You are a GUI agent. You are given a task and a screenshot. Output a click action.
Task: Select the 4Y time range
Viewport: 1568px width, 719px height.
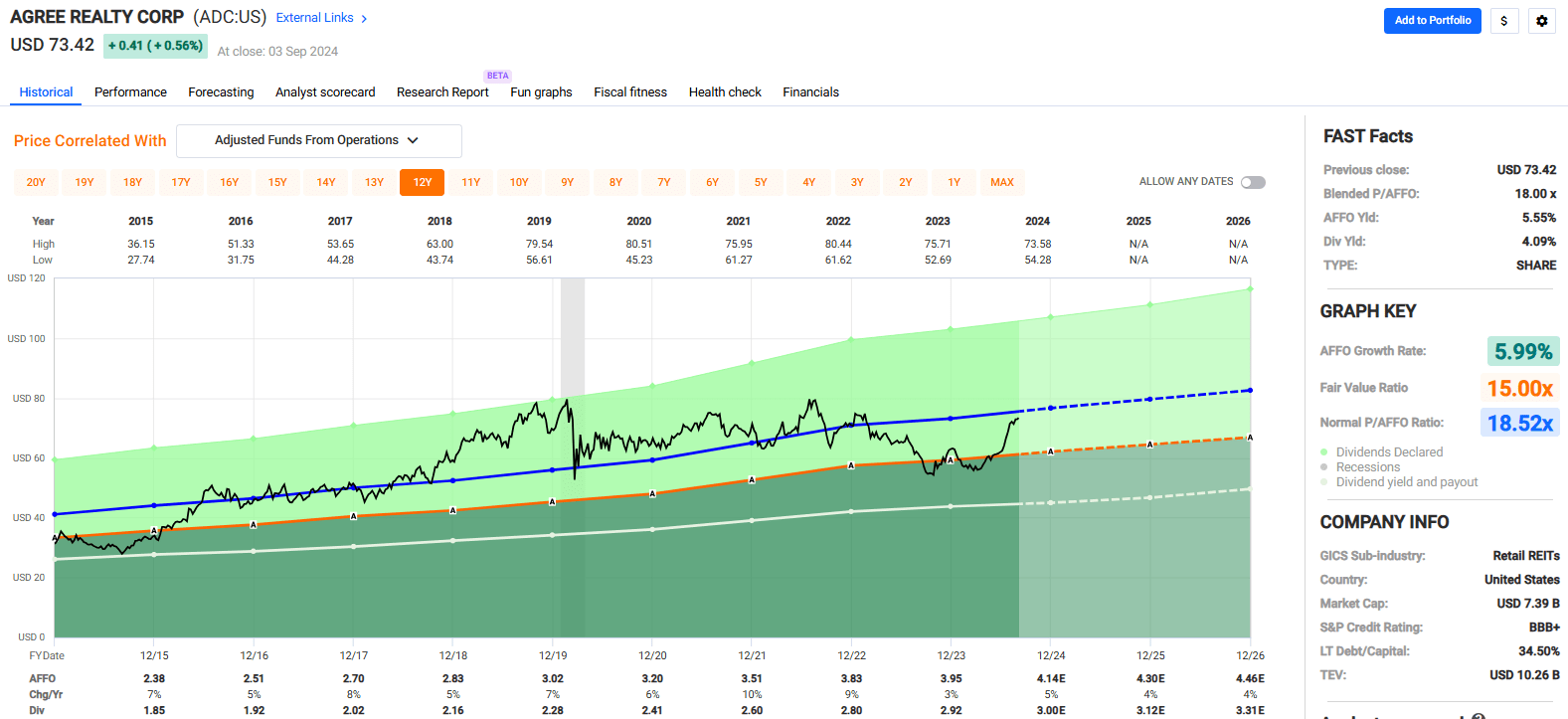[808, 182]
